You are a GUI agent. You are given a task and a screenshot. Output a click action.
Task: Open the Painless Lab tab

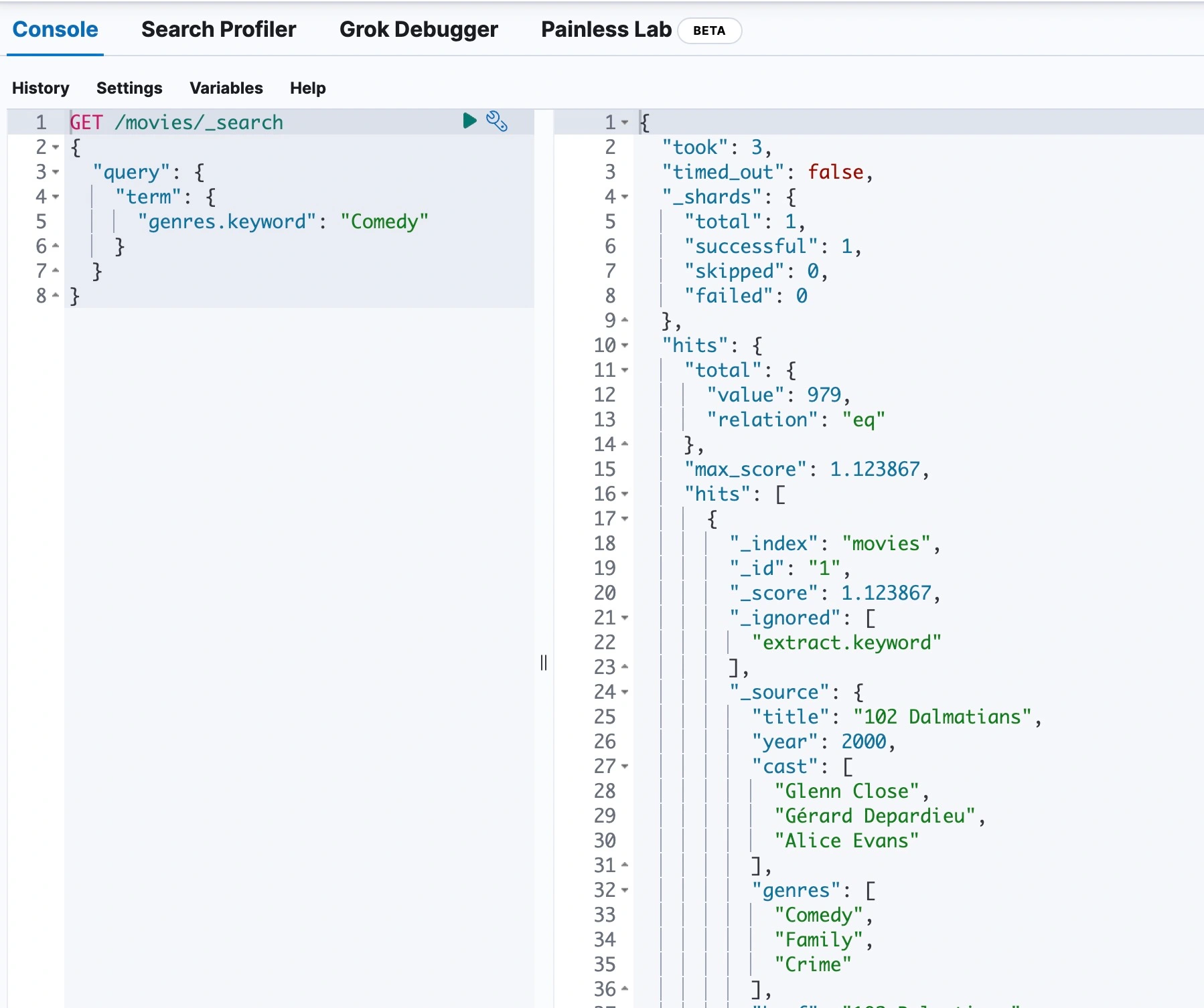tap(605, 29)
